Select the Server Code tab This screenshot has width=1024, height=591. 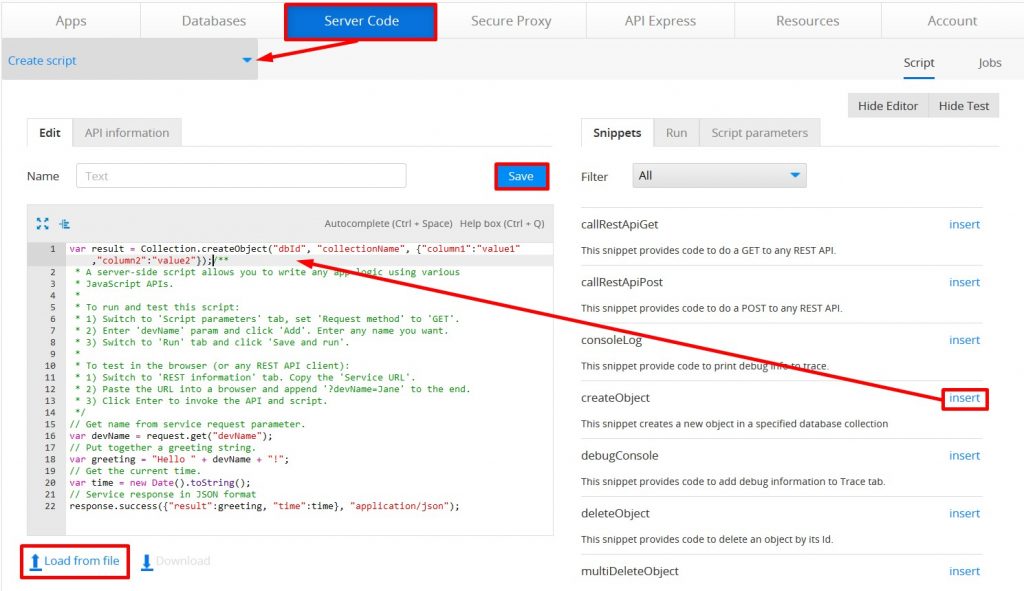coord(361,21)
